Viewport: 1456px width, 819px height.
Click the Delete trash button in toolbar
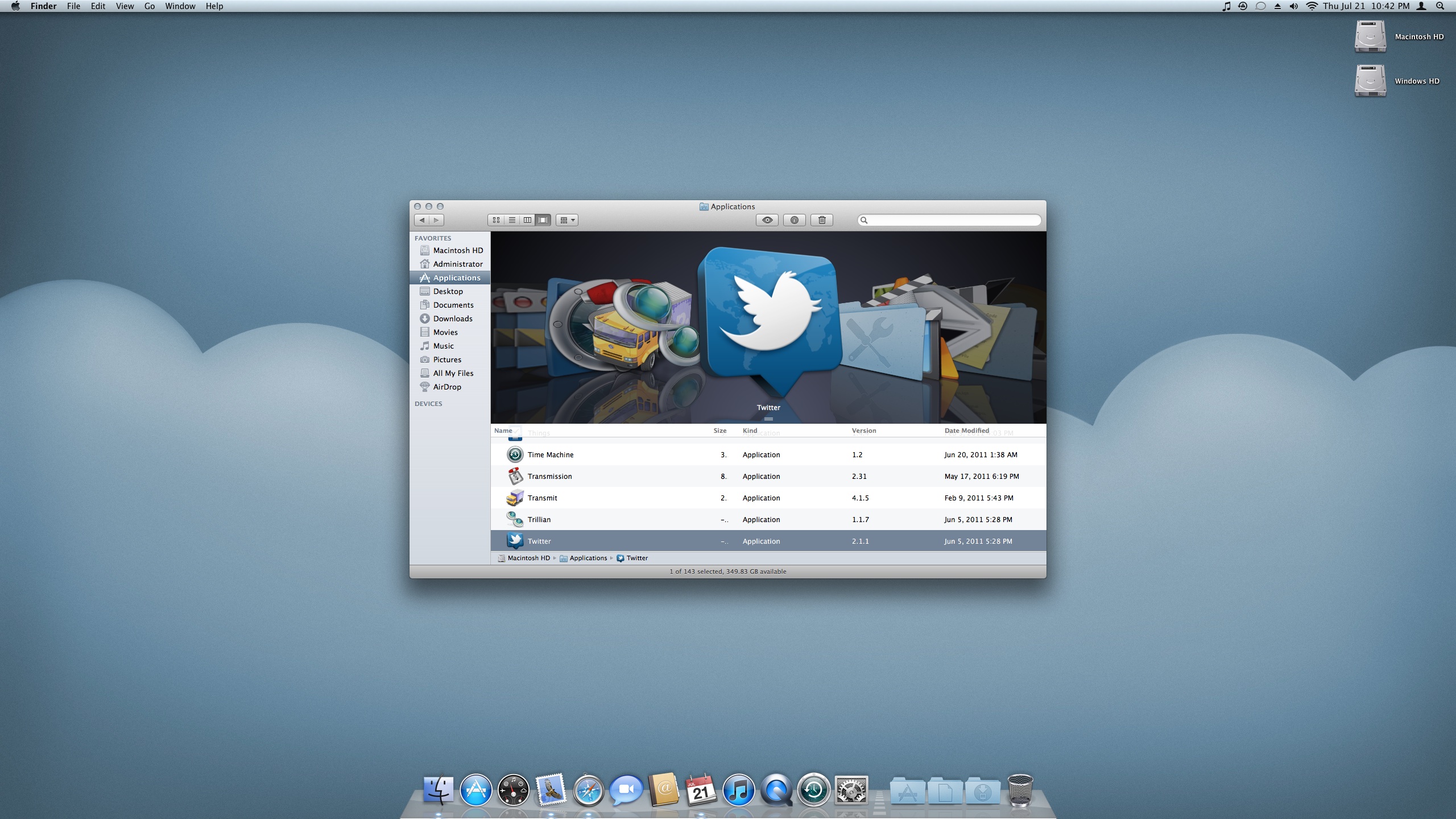coord(822,220)
